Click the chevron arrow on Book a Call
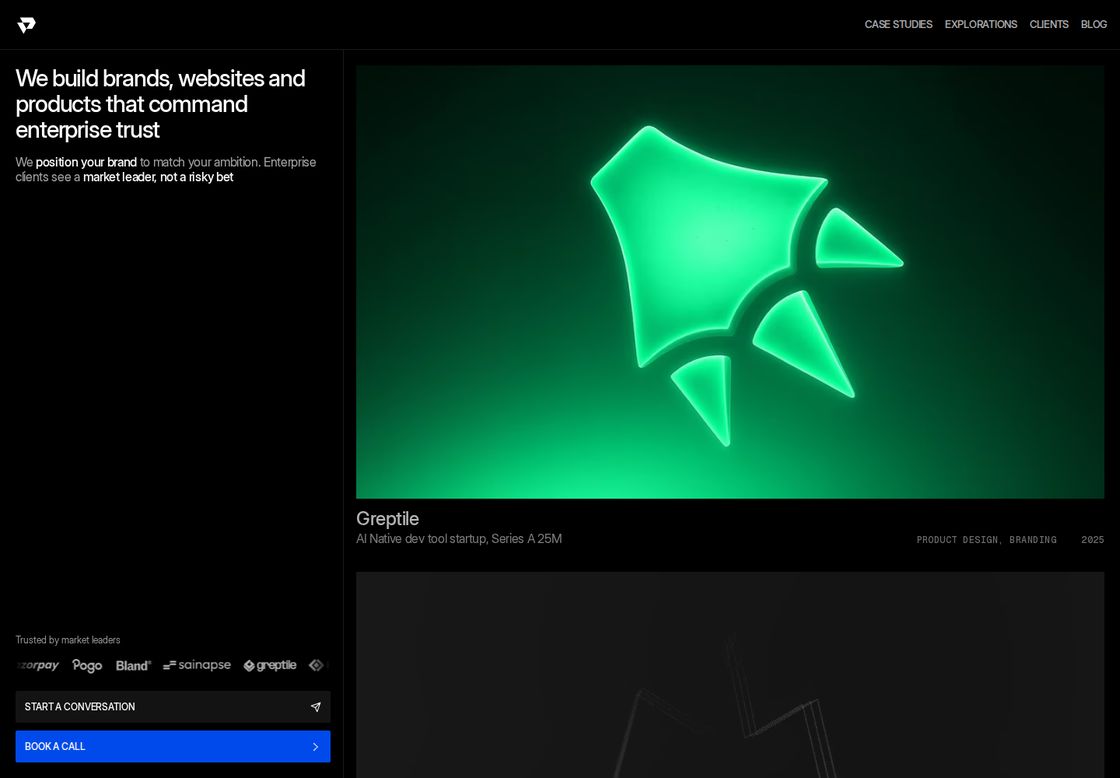The image size is (1120, 778). 316,747
